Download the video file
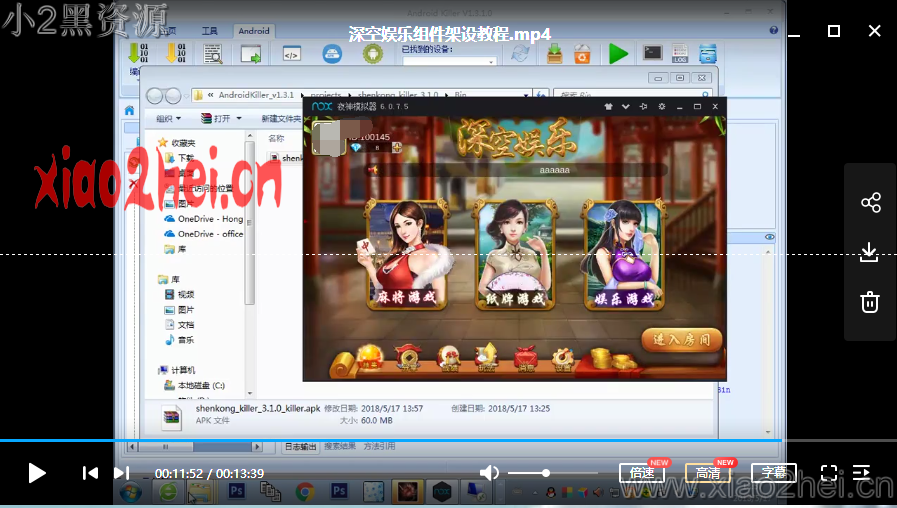The image size is (897, 508). [870, 252]
